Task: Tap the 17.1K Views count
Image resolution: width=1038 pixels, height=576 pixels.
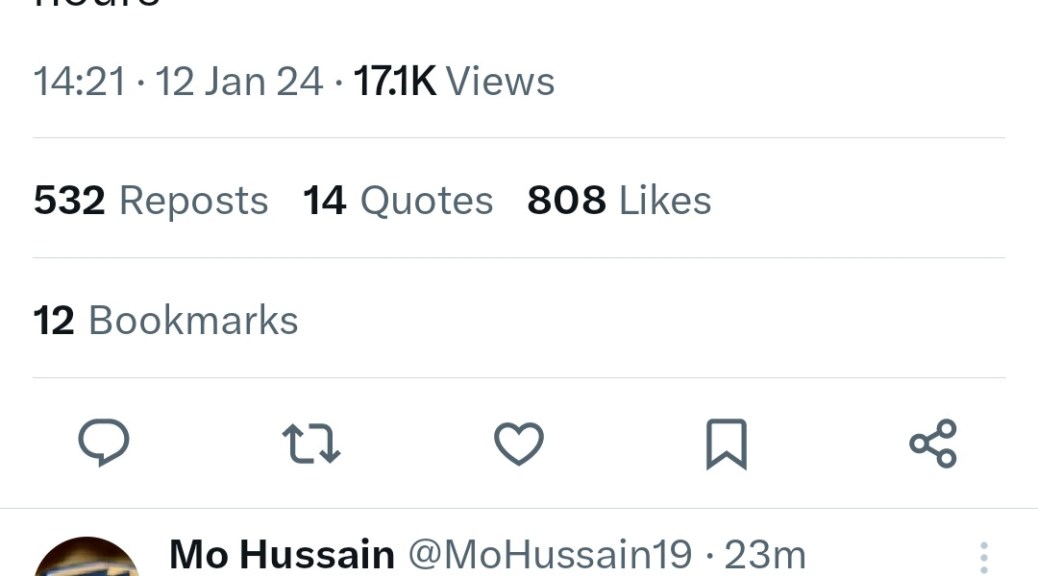Action: tap(394, 81)
